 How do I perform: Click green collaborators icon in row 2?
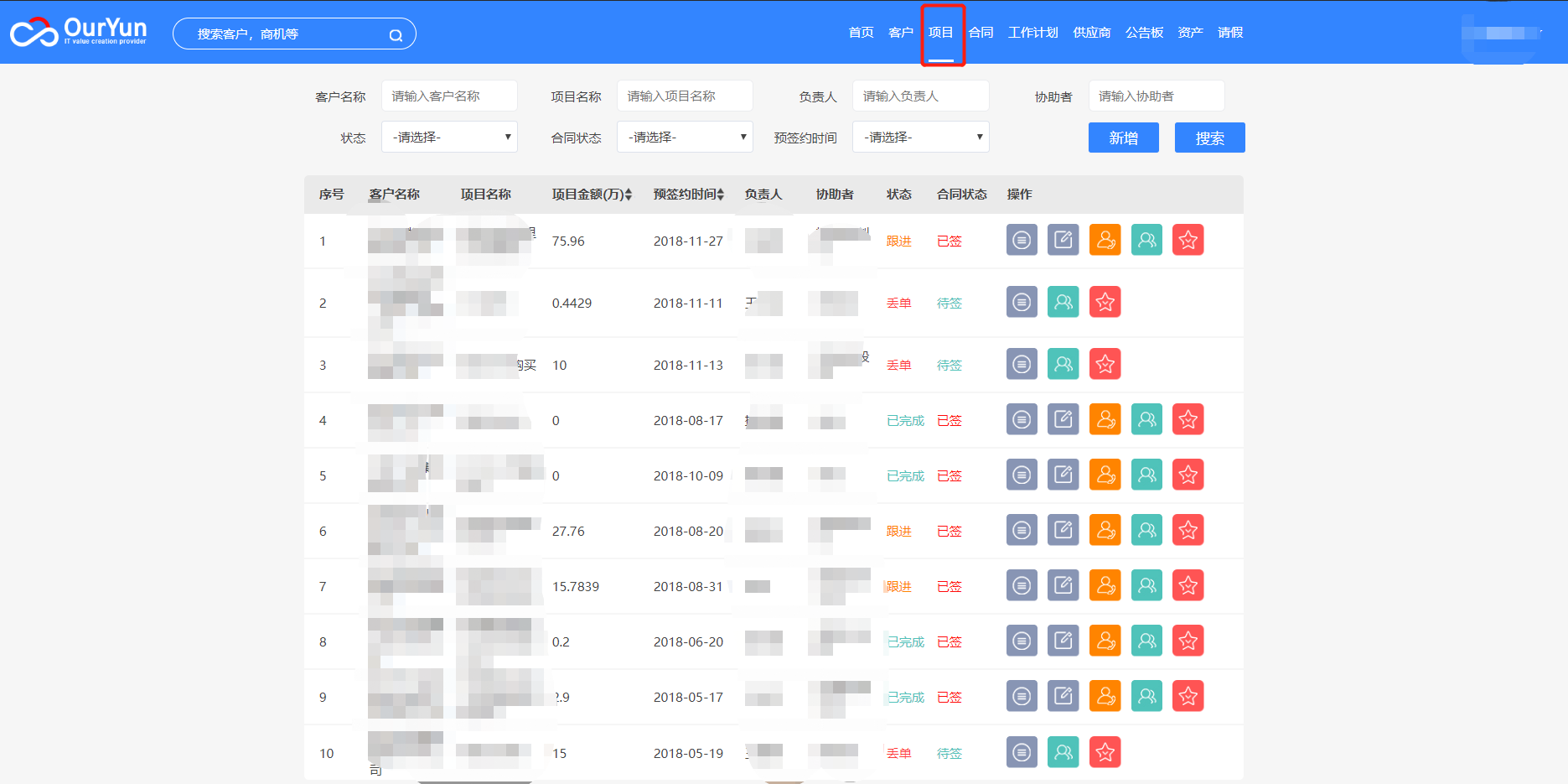coord(1063,302)
